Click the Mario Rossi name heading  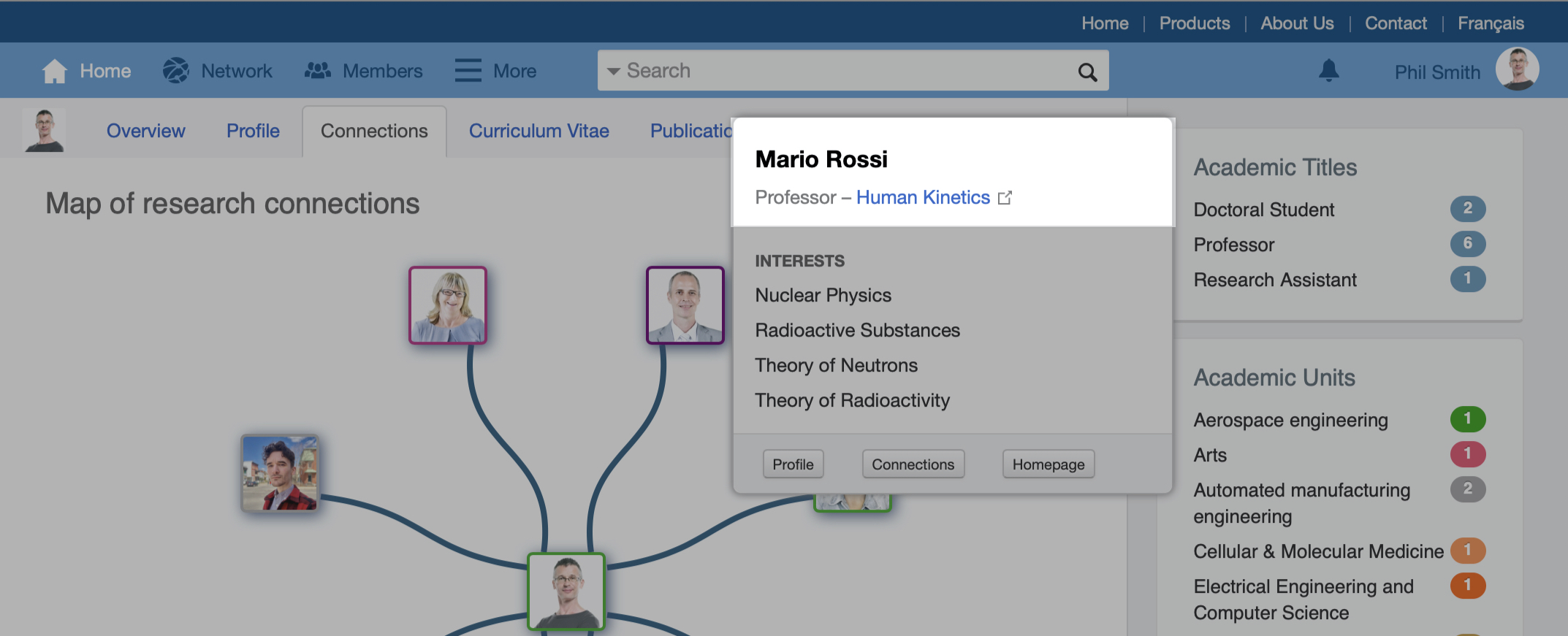click(x=821, y=159)
